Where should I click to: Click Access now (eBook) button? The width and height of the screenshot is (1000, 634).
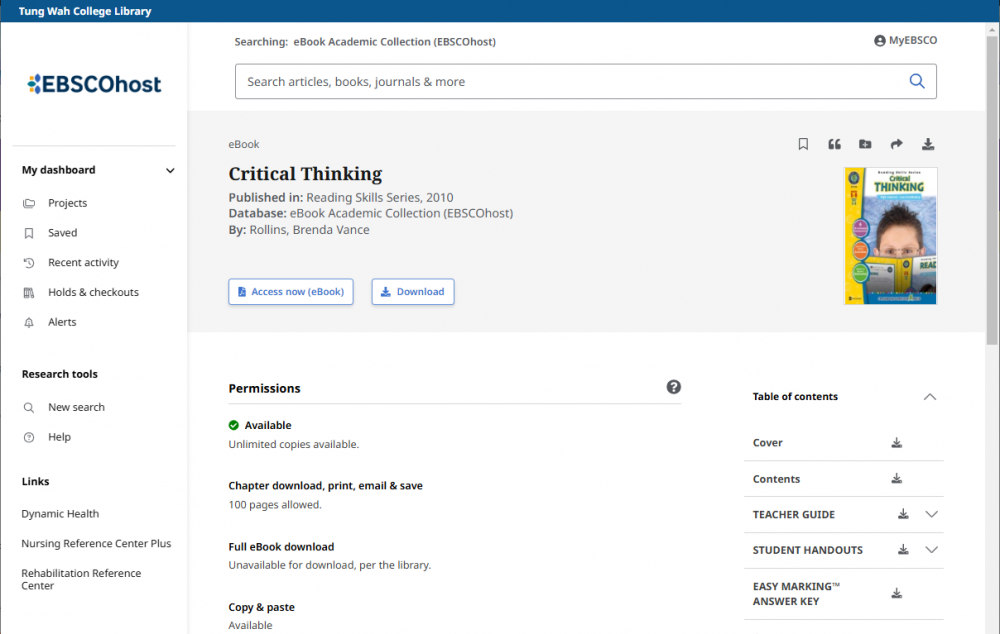[x=291, y=291]
